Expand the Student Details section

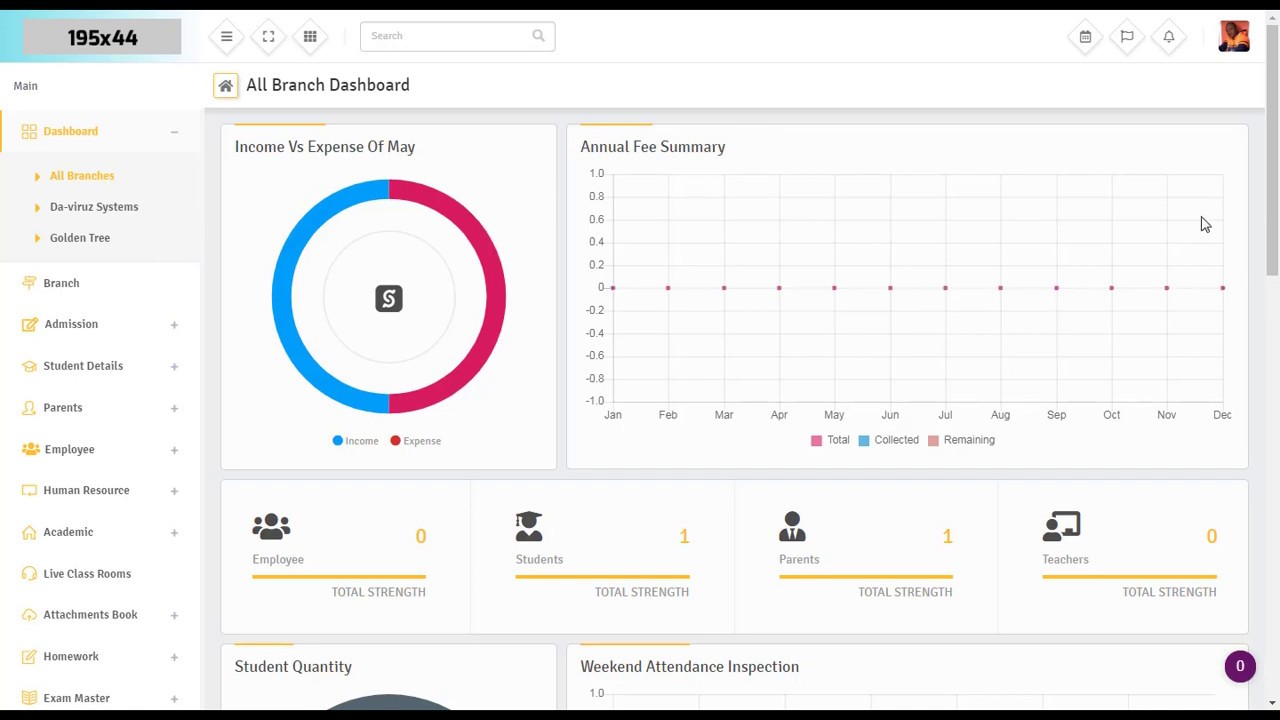coord(83,366)
